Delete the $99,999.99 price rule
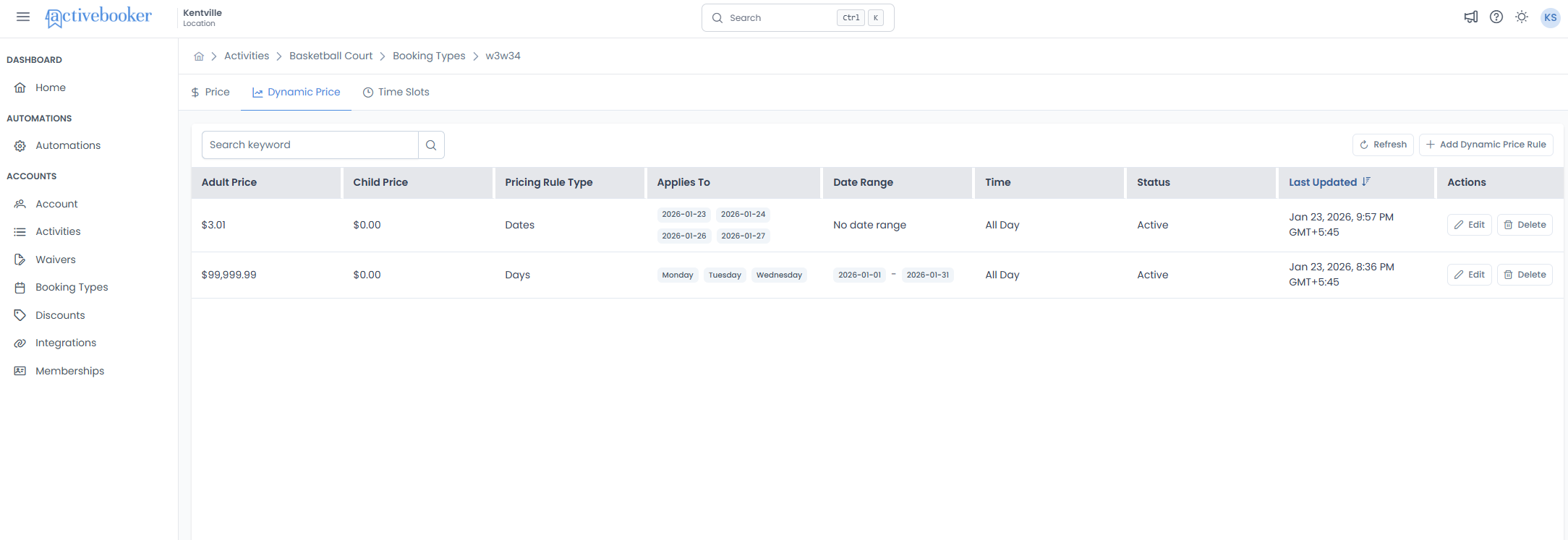This screenshot has width=1568, height=540. tap(1525, 275)
